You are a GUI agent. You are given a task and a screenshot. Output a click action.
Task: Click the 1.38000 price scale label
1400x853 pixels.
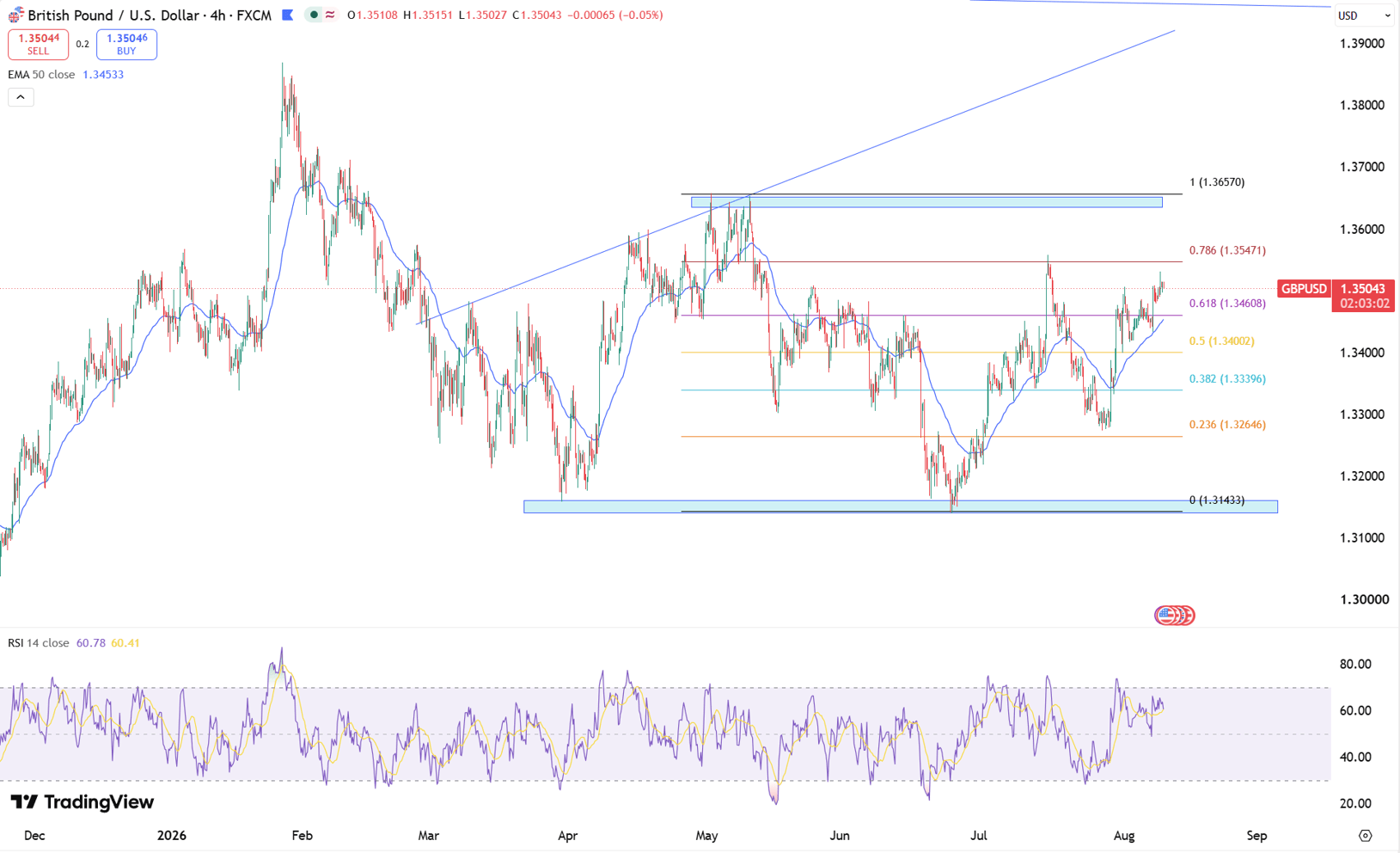1362,106
